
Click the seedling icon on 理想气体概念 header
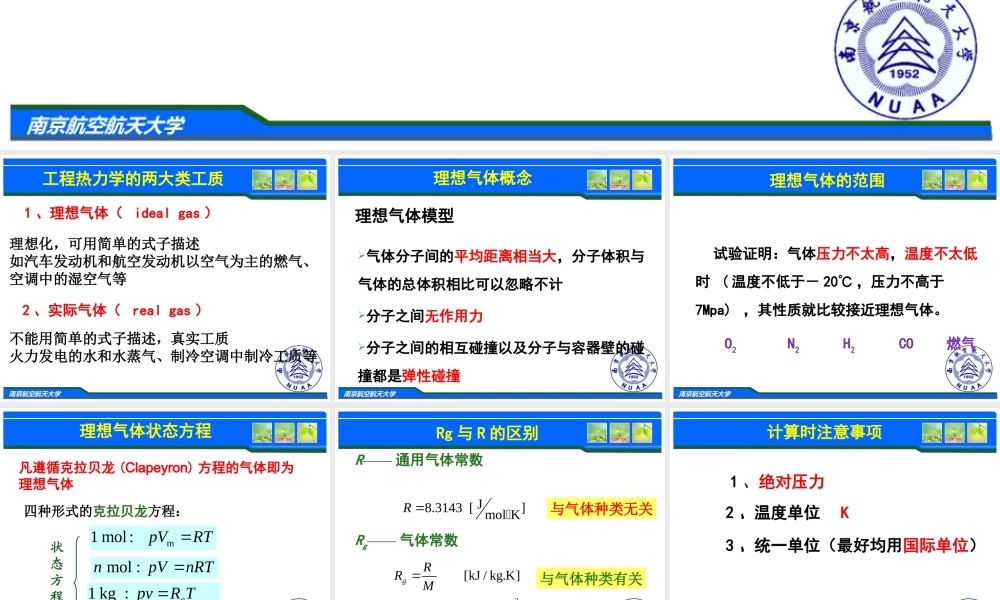620,180
